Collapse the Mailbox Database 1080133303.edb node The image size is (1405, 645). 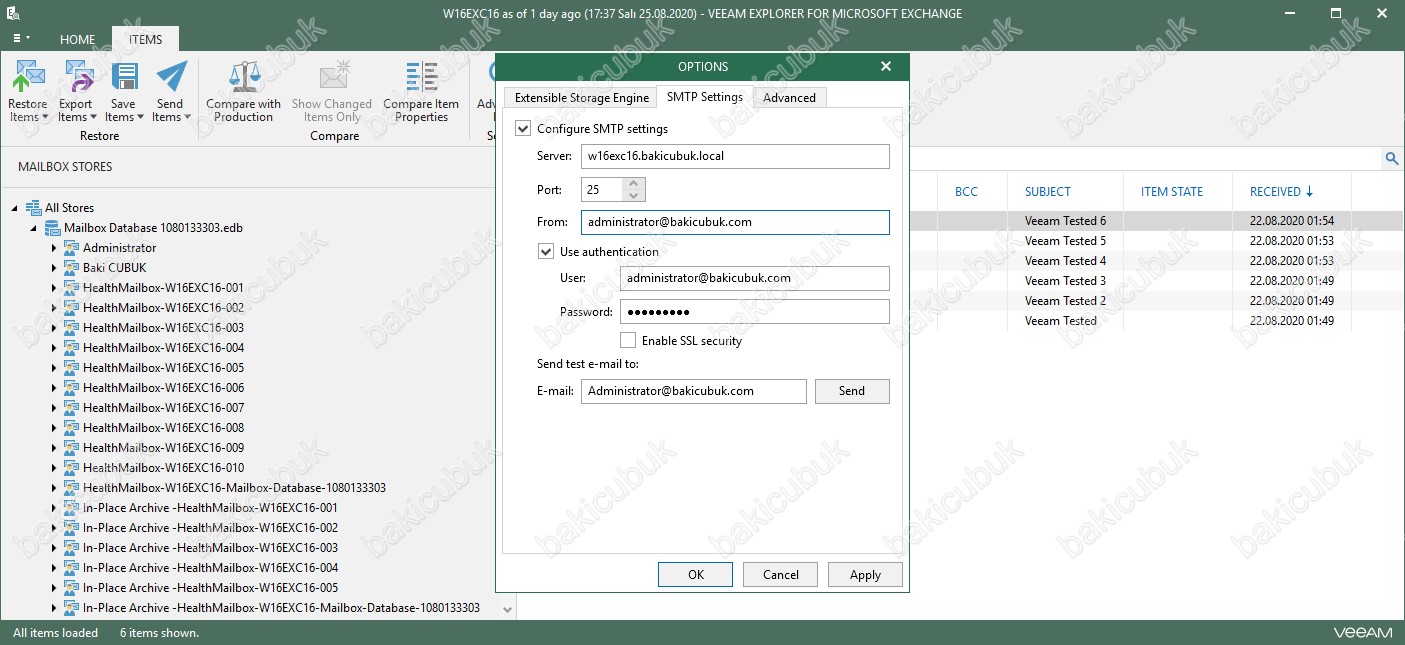34,228
